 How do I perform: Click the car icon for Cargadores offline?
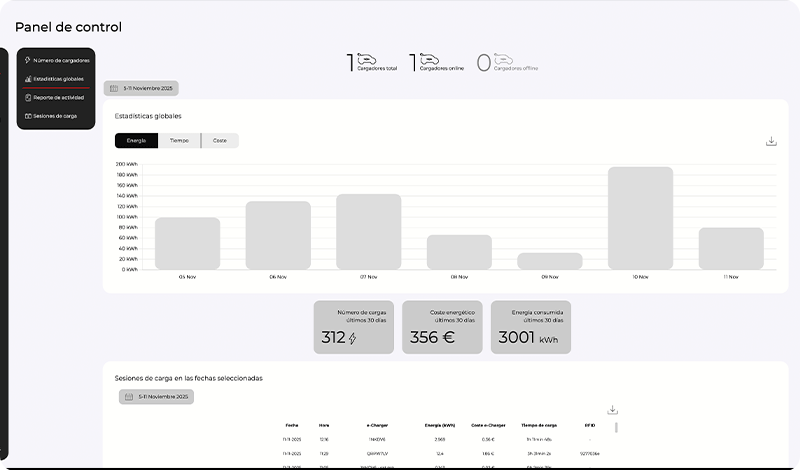click(503, 58)
